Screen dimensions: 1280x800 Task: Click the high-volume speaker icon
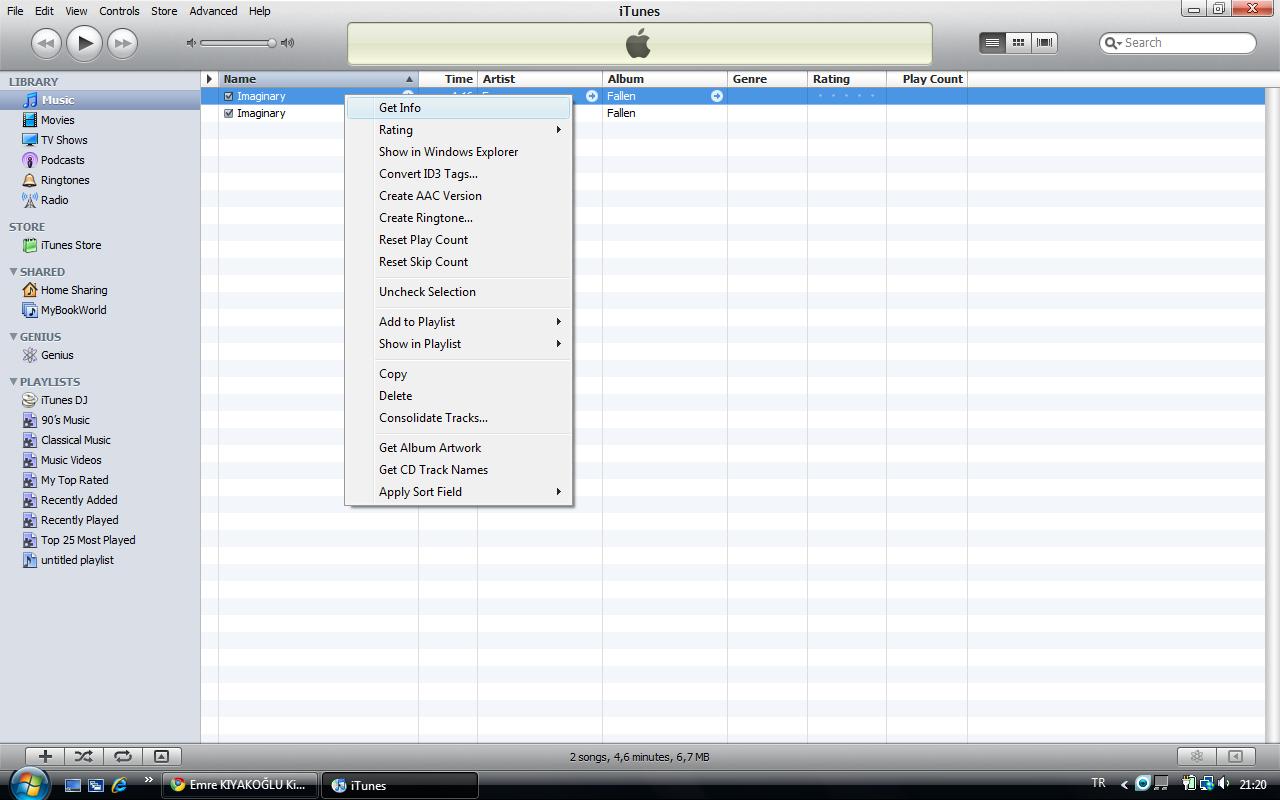288,43
